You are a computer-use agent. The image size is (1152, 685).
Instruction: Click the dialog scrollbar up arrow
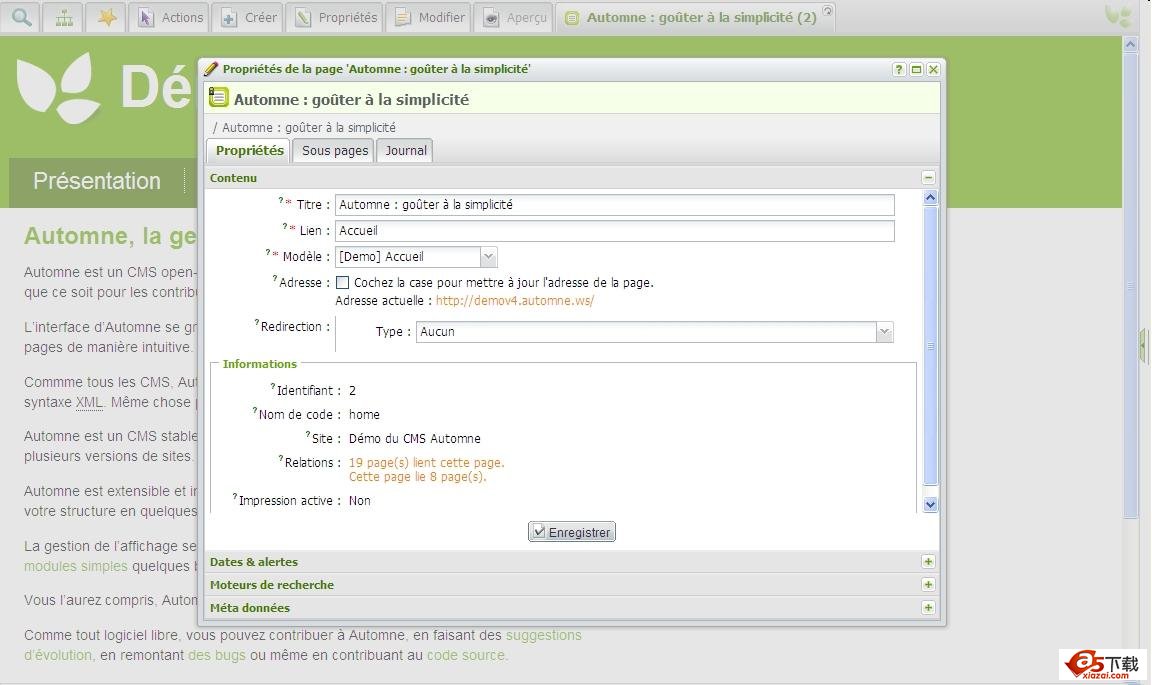coord(930,197)
